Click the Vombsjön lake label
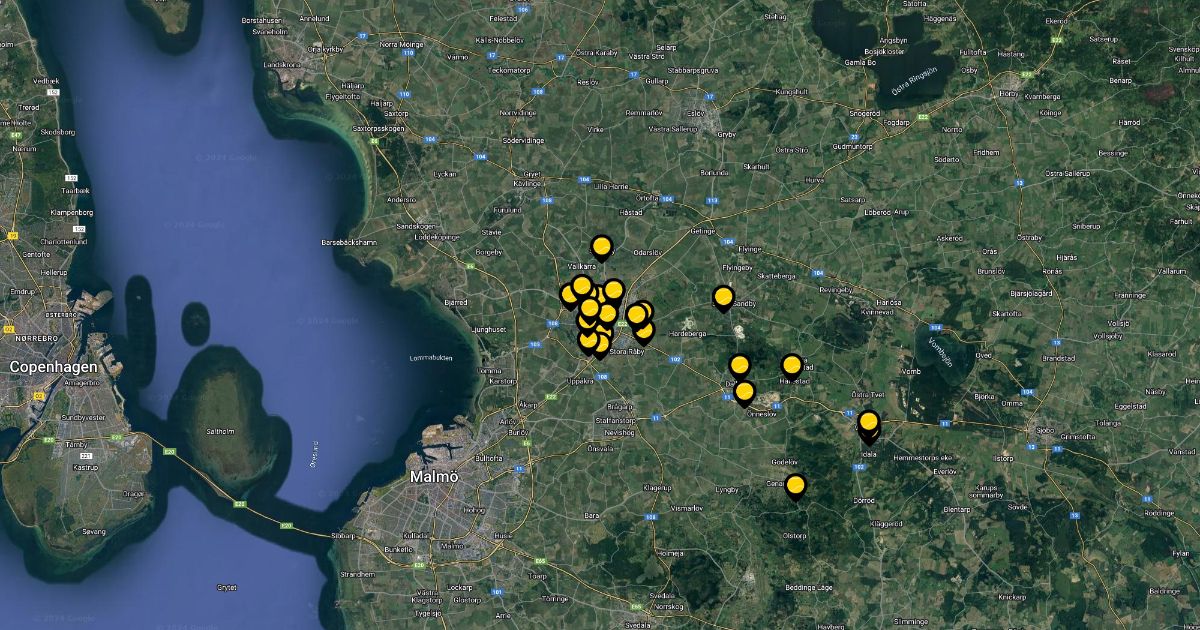This screenshot has height=630, width=1200. 939,352
